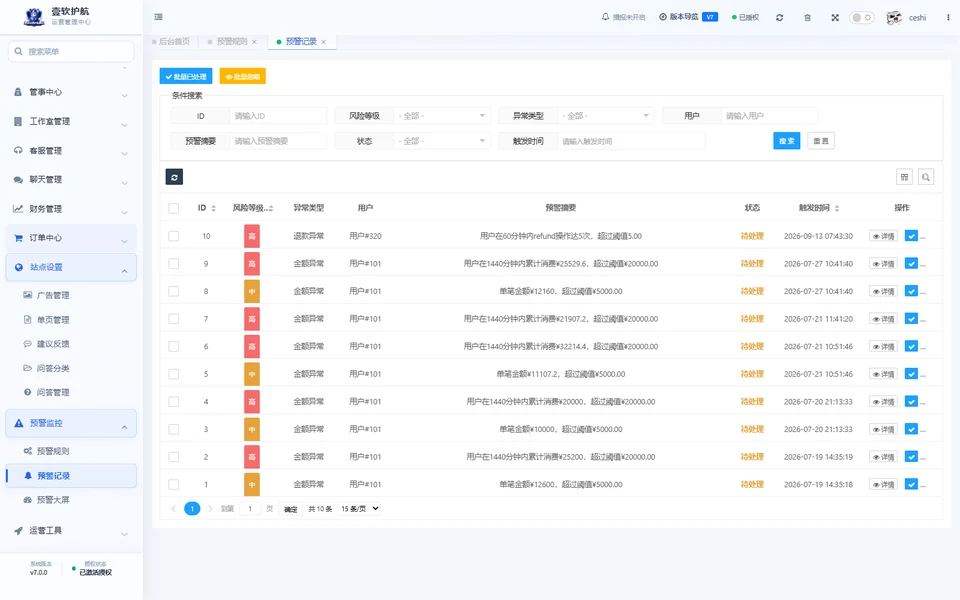The image size is (960, 600).
Task: Click the 批量已处理 button
Action: tap(186, 77)
